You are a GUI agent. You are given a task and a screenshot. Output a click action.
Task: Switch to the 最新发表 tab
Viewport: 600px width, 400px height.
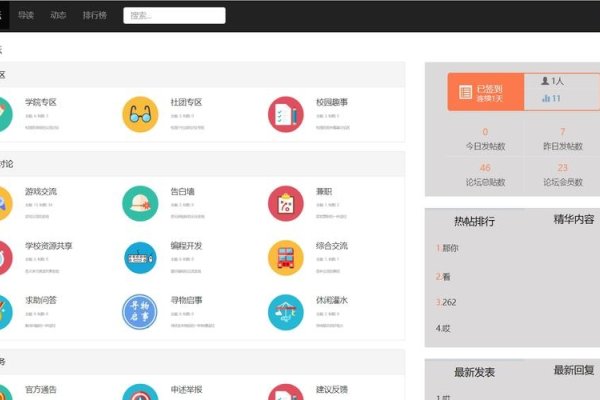tap(474, 372)
